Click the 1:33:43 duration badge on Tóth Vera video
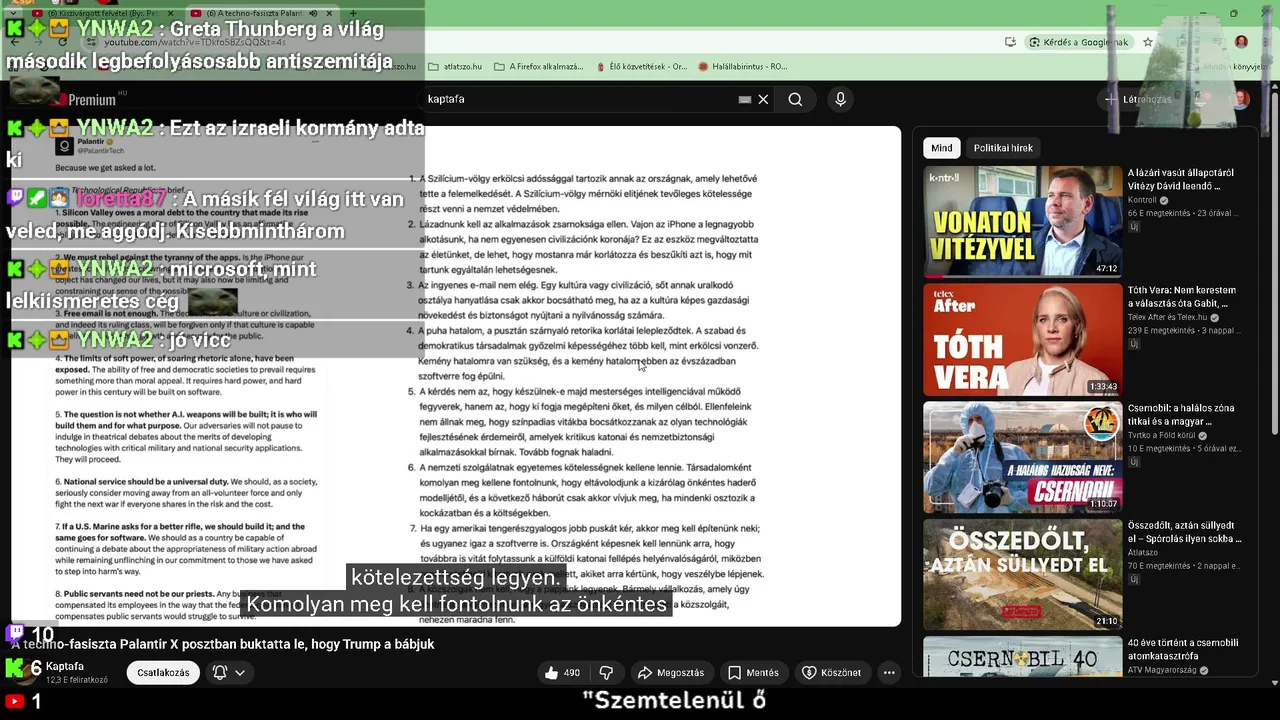This screenshot has width=1280, height=720. pyautogui.click(x=1103, y=386)
